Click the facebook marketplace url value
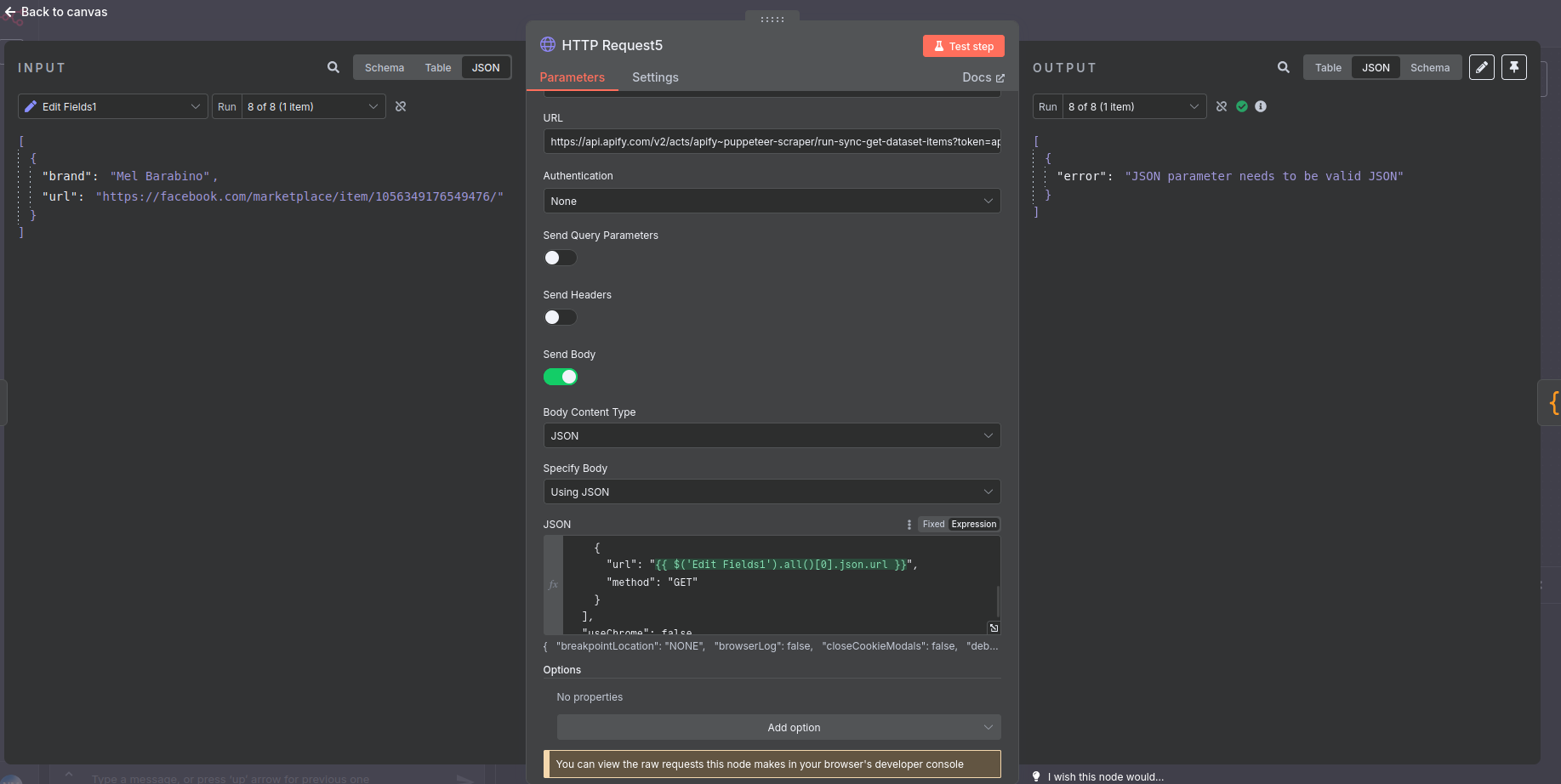Viewport: 1561px width, 784px height. click(299, 196)
